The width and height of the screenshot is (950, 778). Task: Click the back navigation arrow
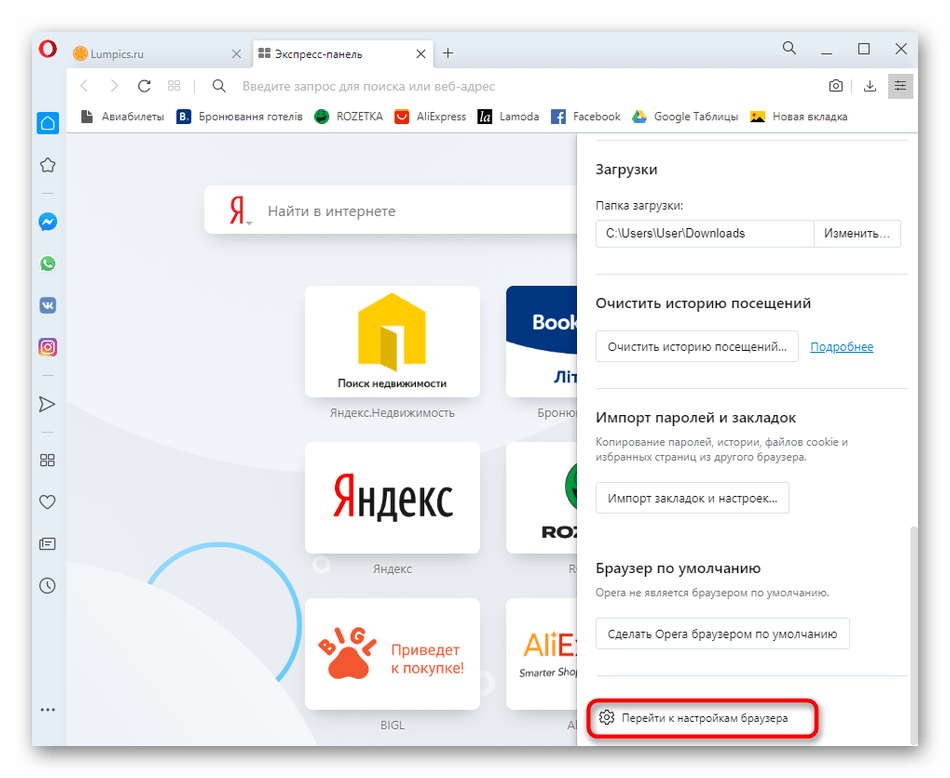85,86
